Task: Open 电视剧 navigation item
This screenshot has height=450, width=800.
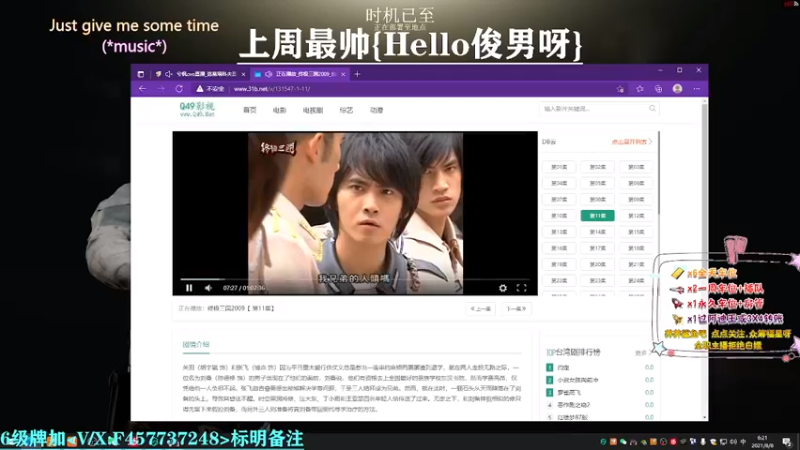Action: pos(313,110)
